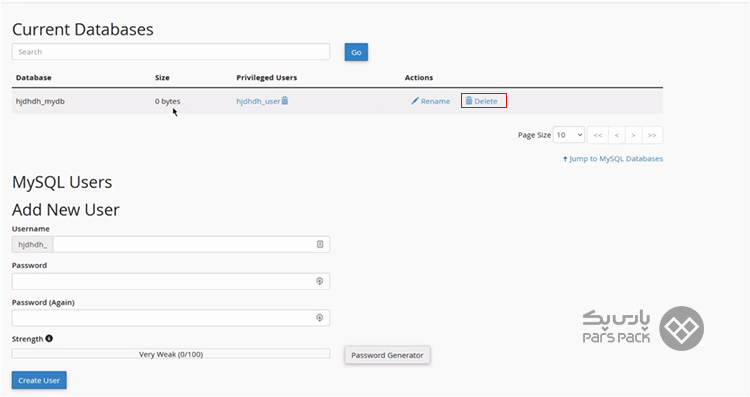The height and width of the screenshot is (397, 750).
Task: Go to previous page with < button
Action: coord(617,135)
